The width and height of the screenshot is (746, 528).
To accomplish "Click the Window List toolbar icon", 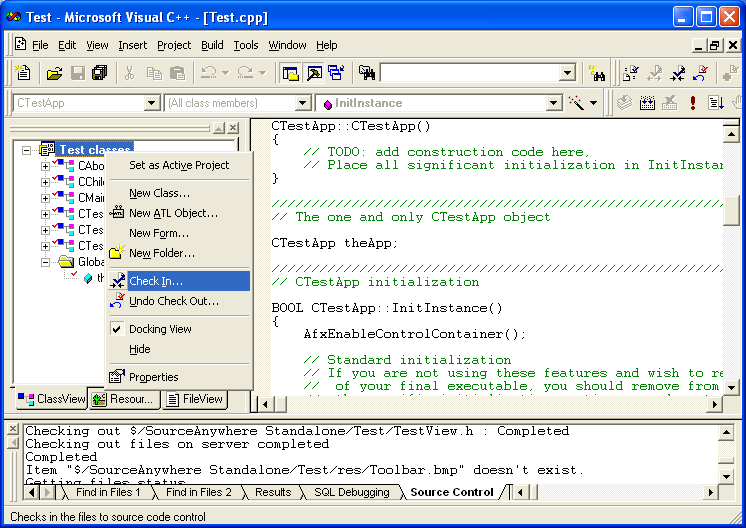I will pyautogui.click(x=336, y=73).
